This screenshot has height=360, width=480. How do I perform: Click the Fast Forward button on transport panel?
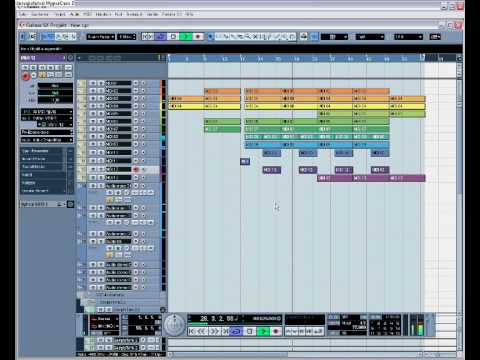point(214,331)
